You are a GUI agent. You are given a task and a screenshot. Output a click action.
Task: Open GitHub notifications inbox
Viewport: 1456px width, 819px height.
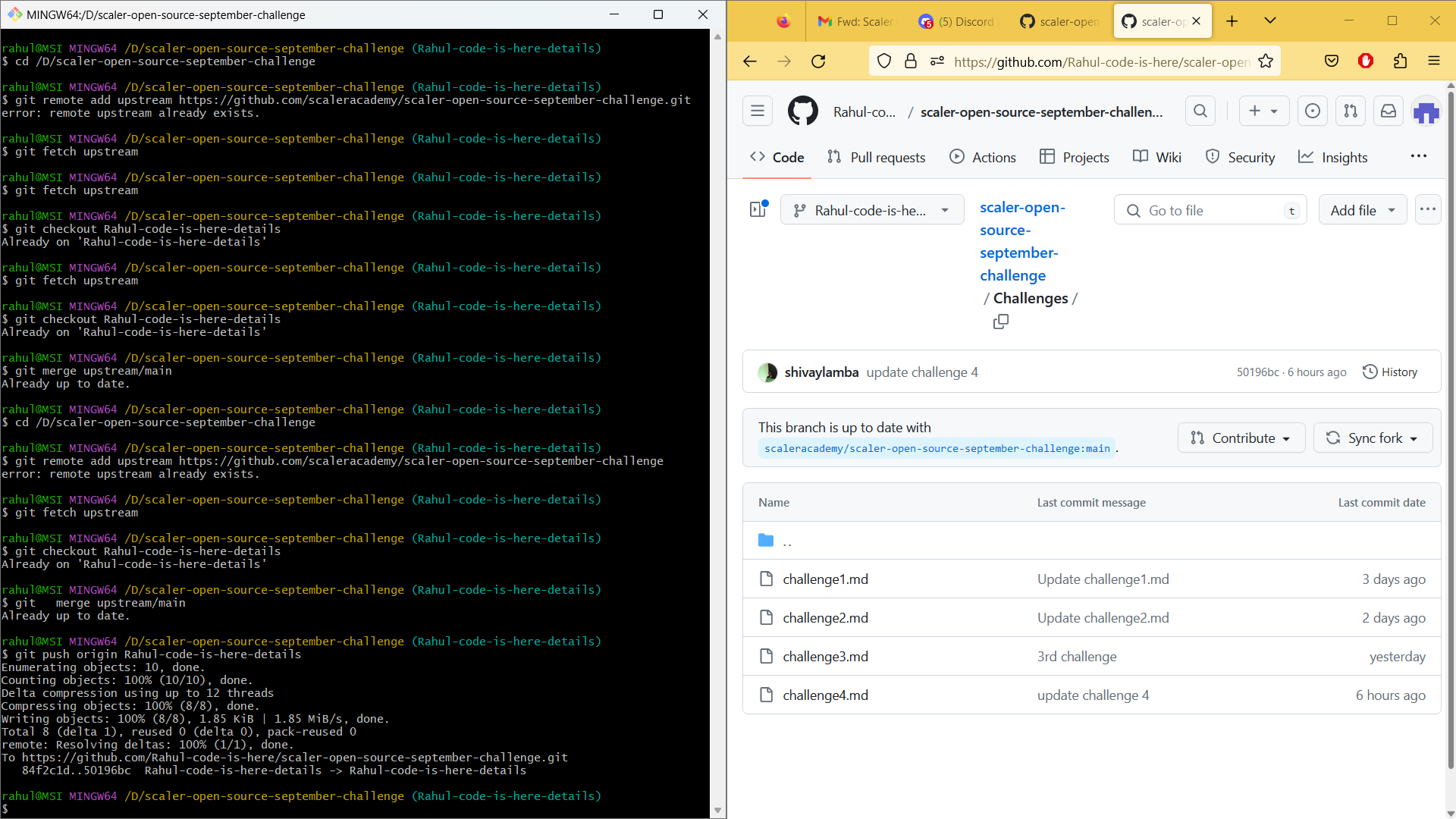(x=1388, y=111)
